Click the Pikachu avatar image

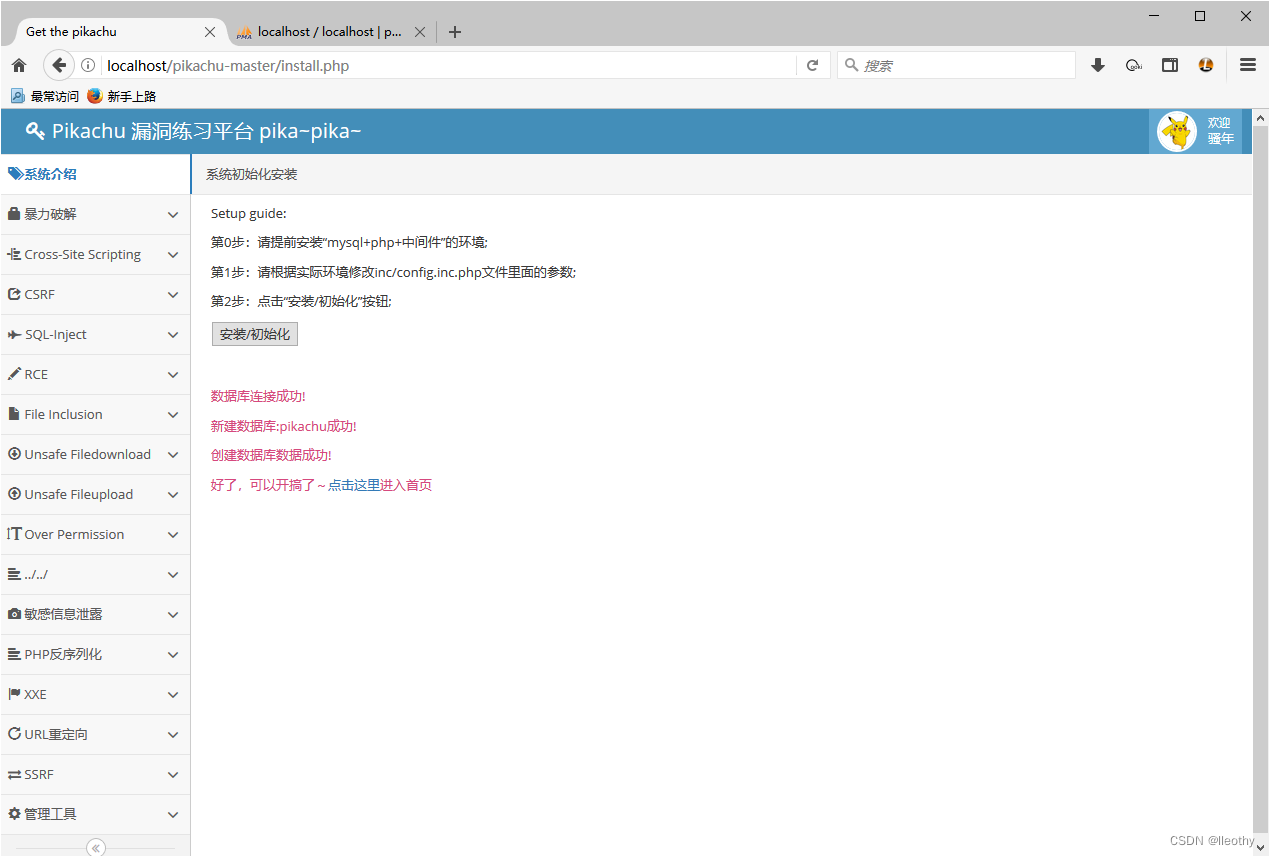coord(1177,131)
